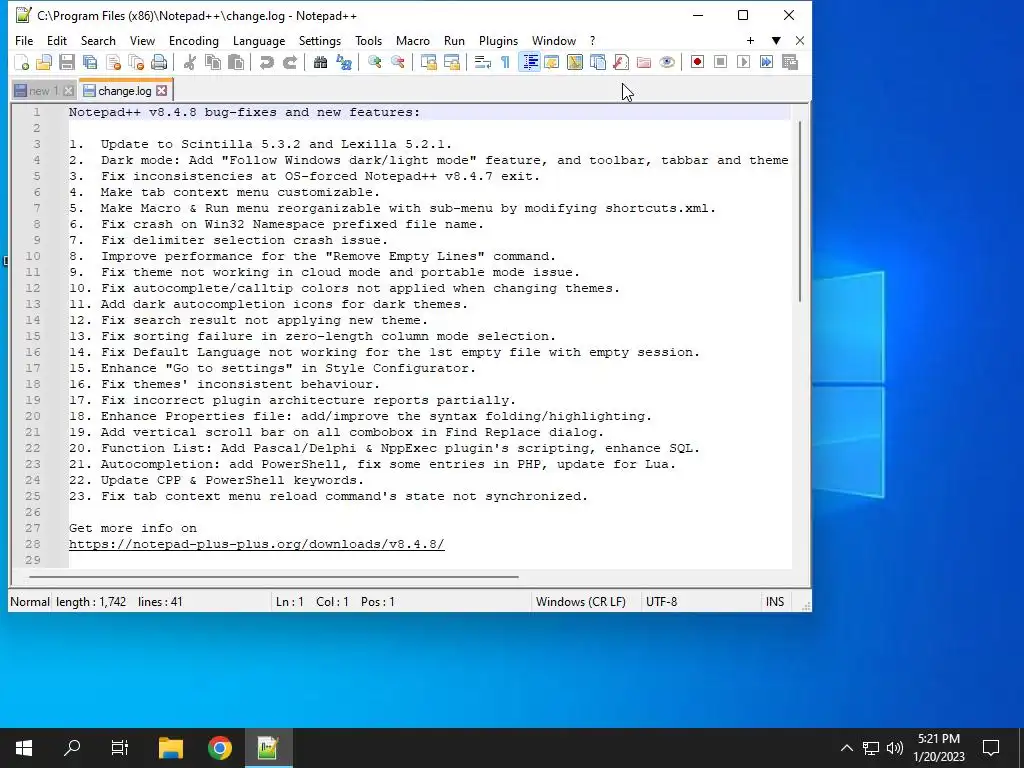Toggle INS insert mode in status bar
The height and width of the screenshot is (768, 1024).
tap(775, 601)
